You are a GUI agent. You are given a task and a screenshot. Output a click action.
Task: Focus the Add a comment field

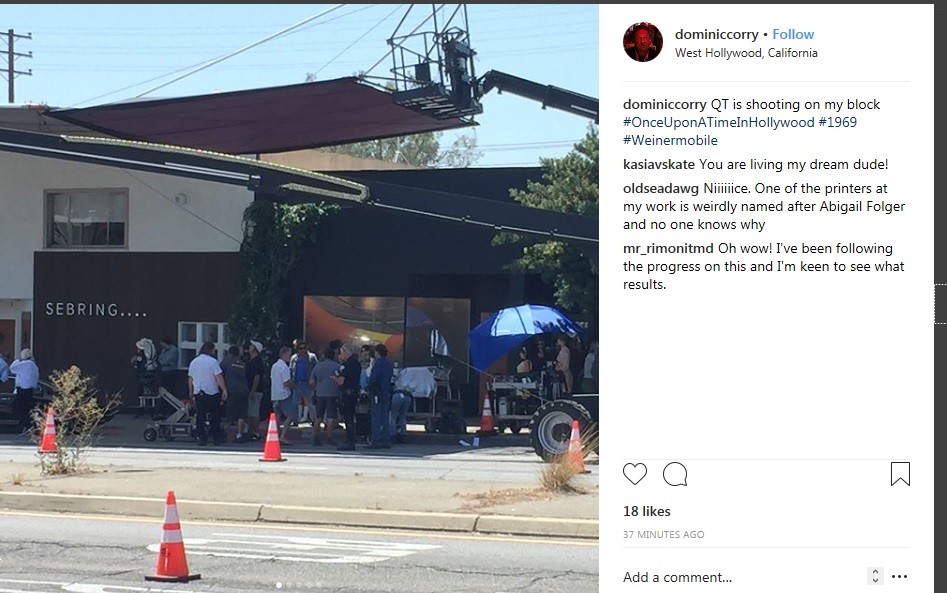(x=743, y=577)
